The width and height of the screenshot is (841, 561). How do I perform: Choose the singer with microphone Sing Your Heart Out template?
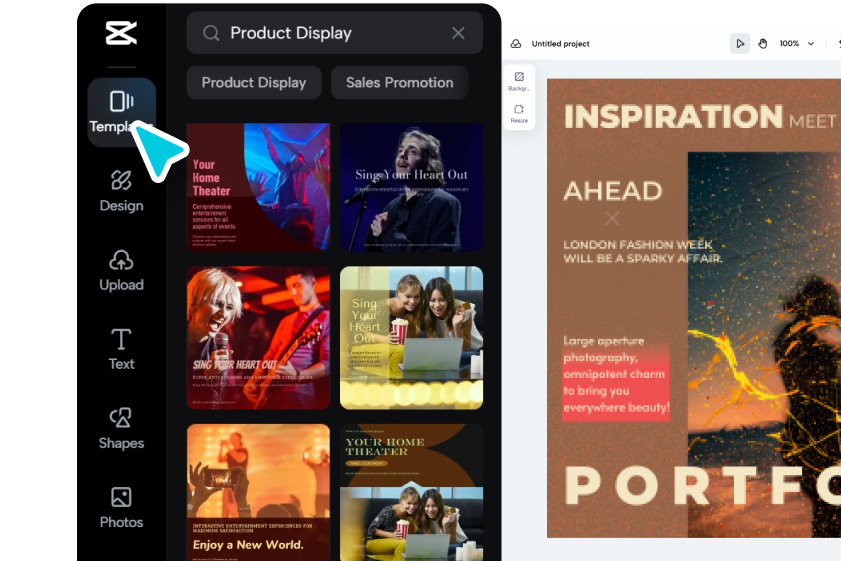[411, 187]
